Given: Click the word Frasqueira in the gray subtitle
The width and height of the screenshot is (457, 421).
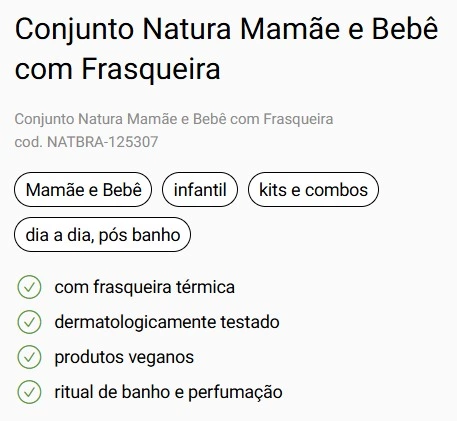Looking at the screenshot, I should click(x=298, y=119).
